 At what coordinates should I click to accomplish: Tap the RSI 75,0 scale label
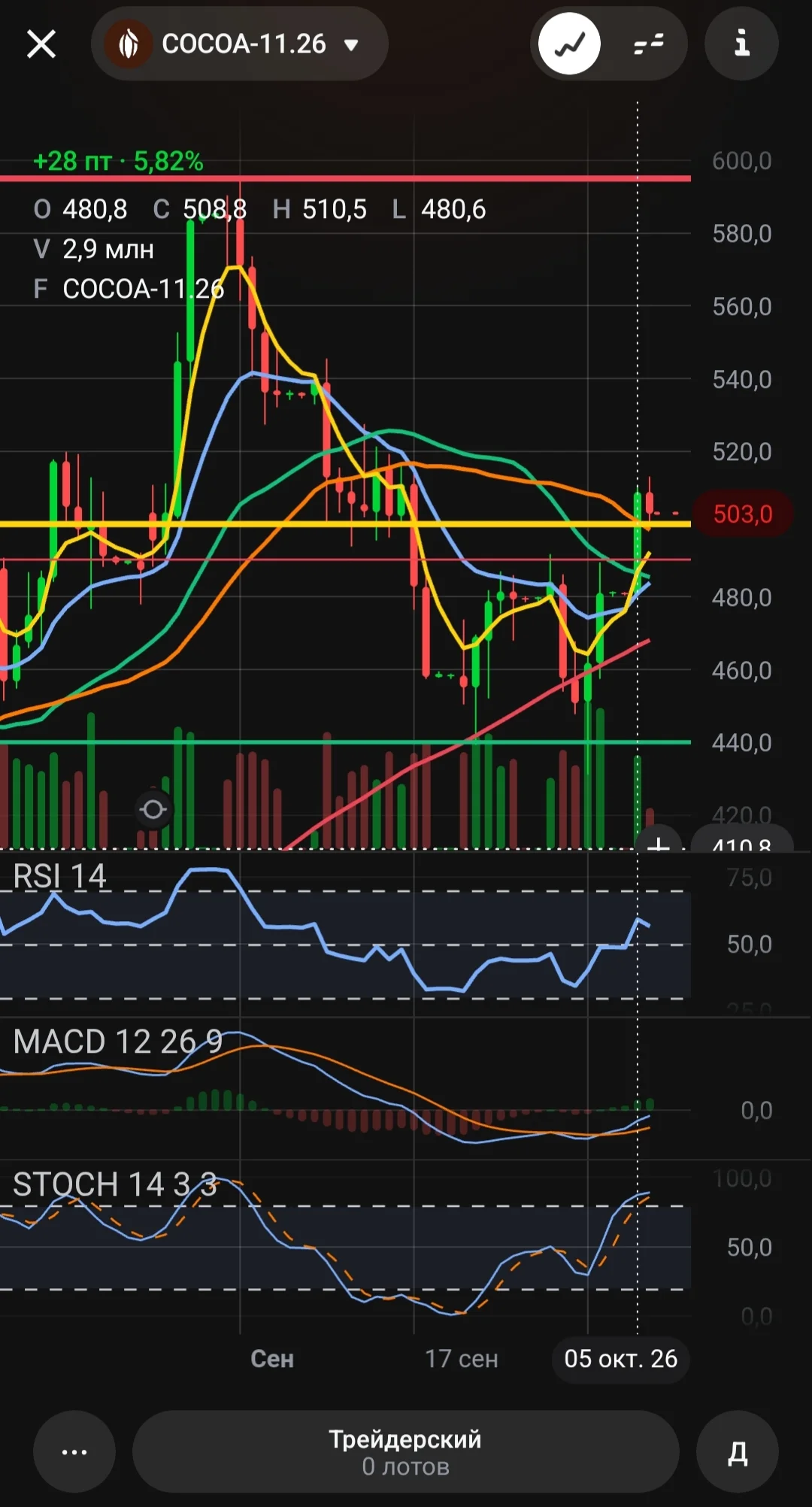click(750, 878)
